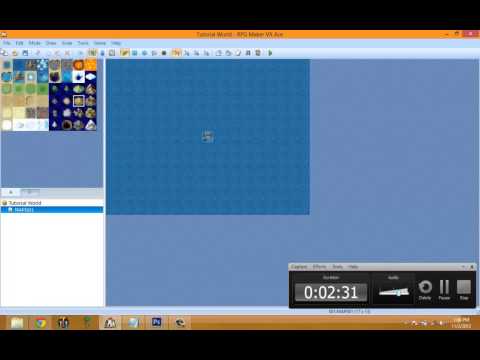Stop the screen recording
The image size is (480, 360).
tap(464, 290)
